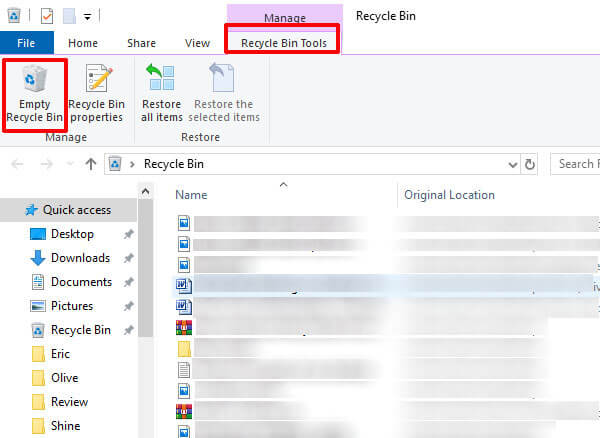
Task: Click the Up arrow navigation button
Action: tap(91, 163)
